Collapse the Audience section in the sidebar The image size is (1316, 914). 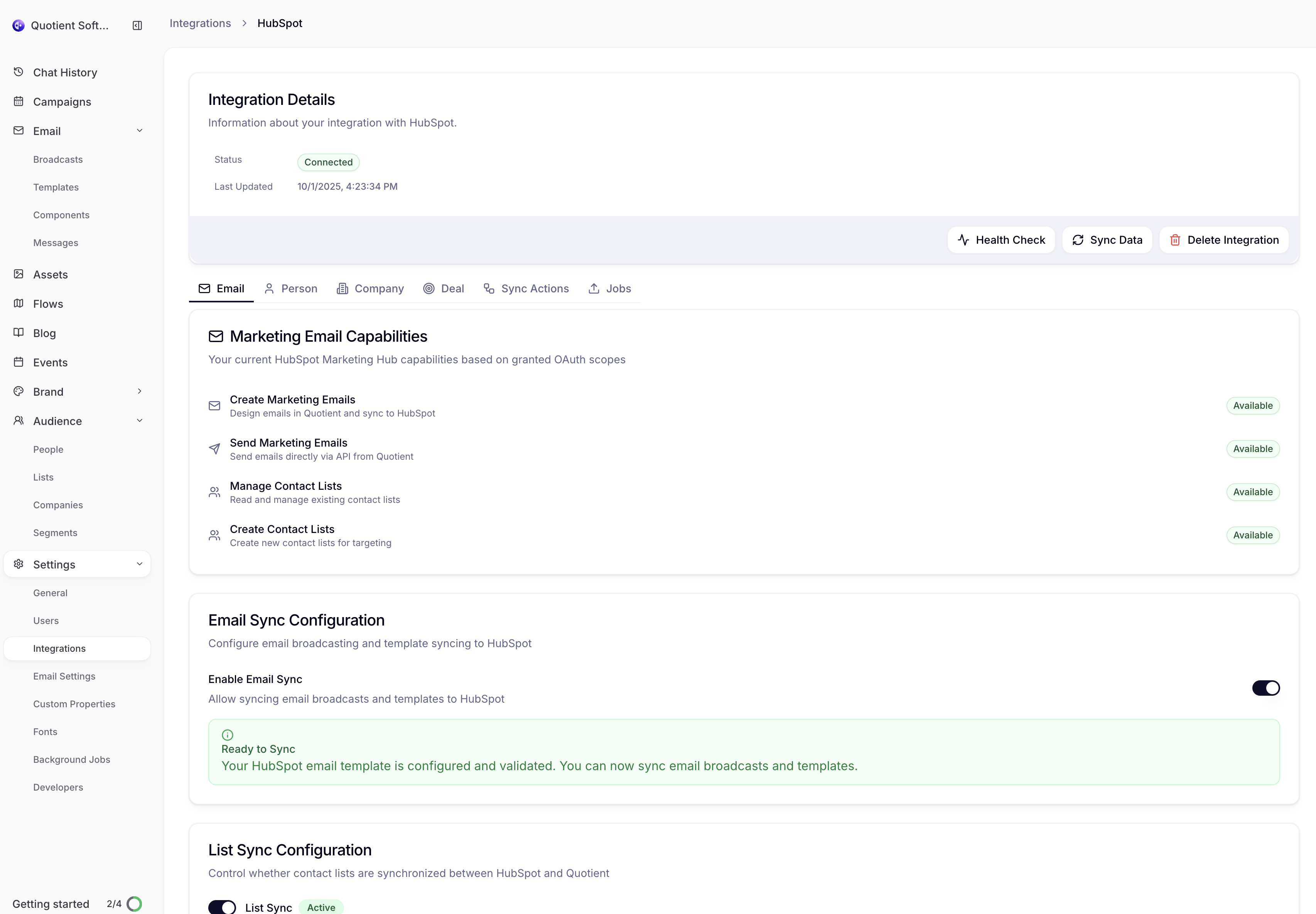click(x=139, y=420)
